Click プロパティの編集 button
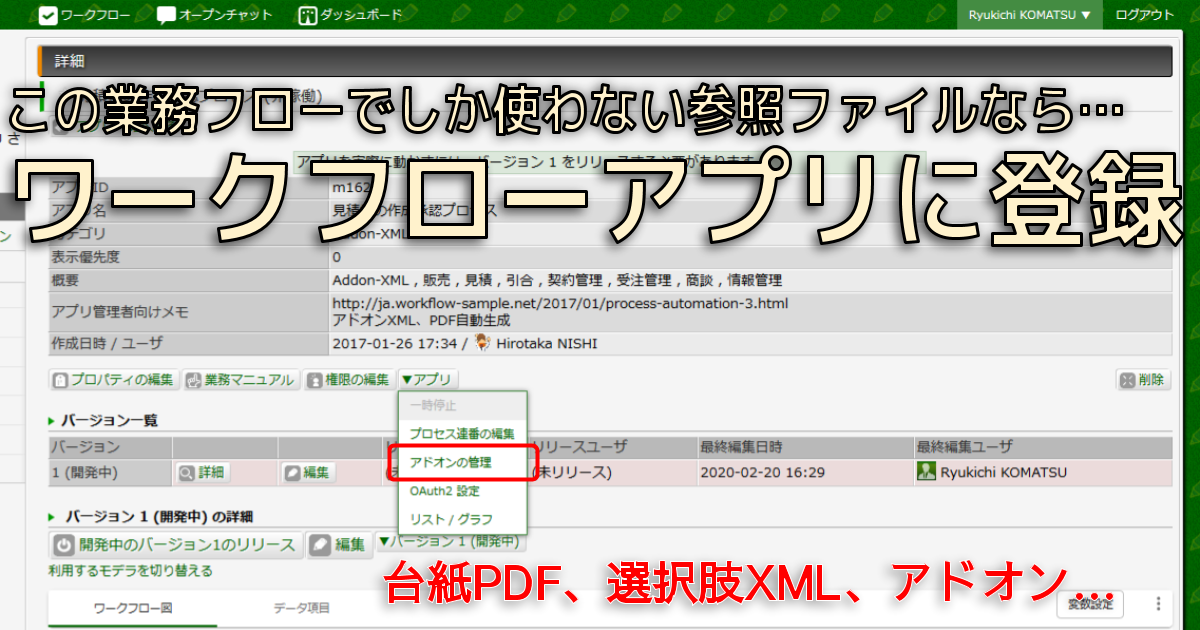The width and height of the screenshot is (1200, 630). click(114, 380)
